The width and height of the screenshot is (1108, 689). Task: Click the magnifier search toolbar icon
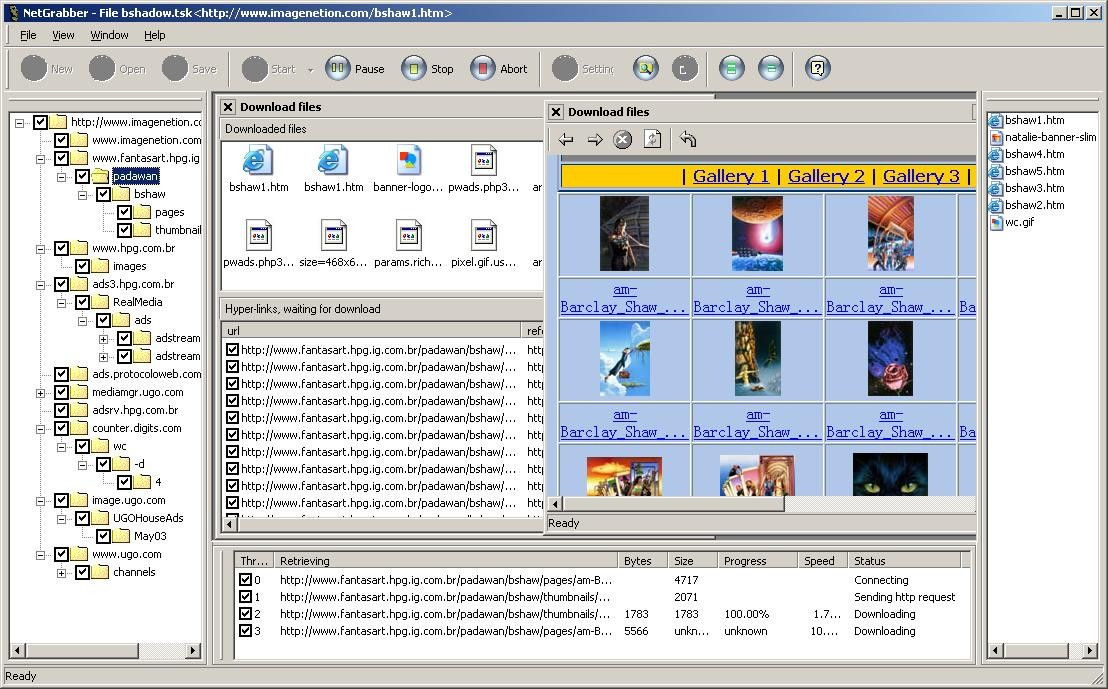[x=645, y=69]
